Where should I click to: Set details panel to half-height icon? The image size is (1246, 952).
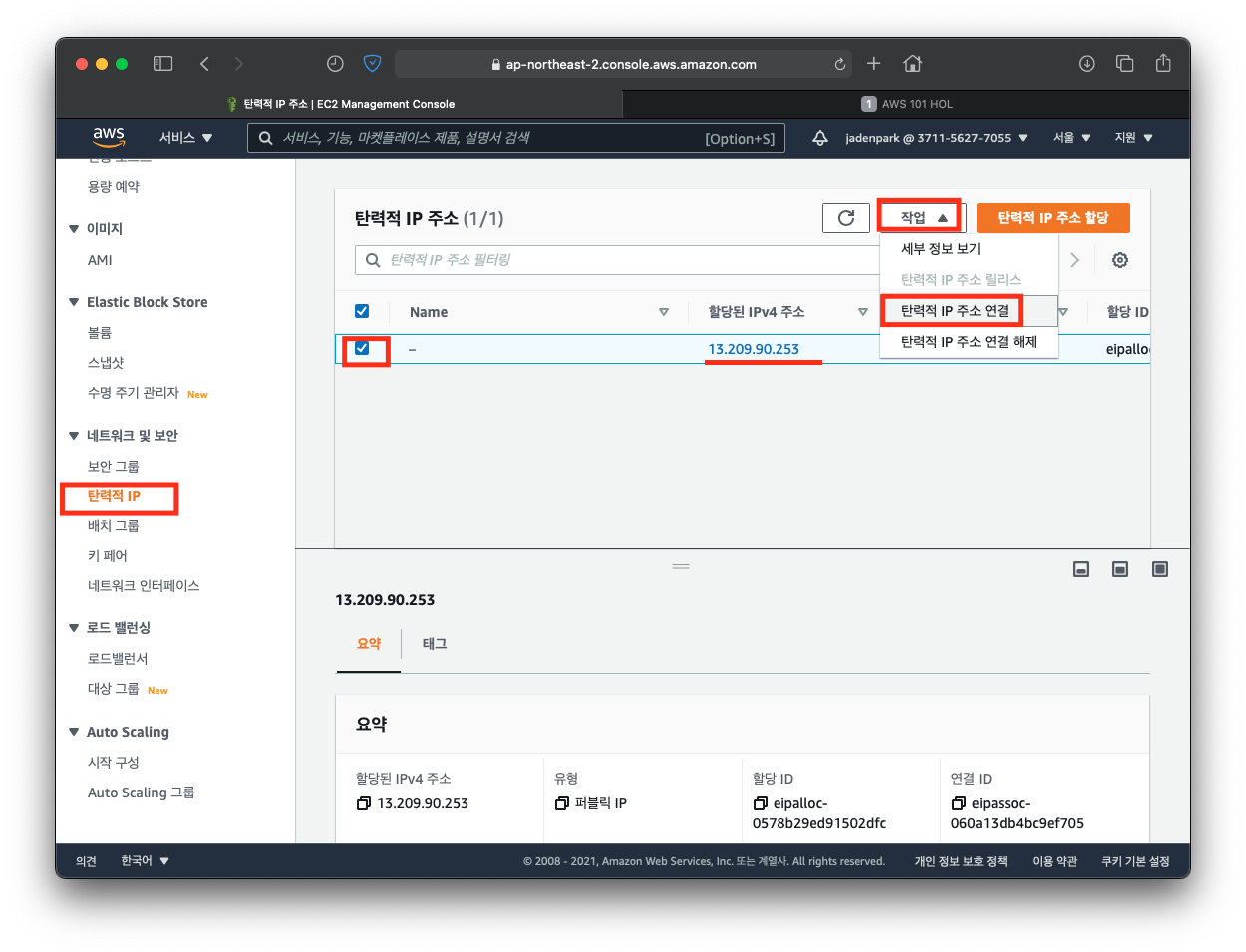coord(1120,569)
